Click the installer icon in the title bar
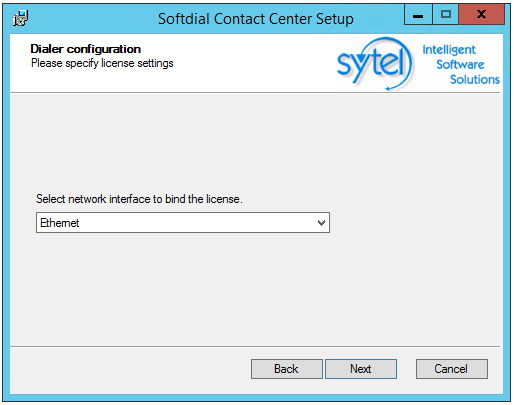Image resolution: width=514 pixels, height=405 pixels. point(20,18)
